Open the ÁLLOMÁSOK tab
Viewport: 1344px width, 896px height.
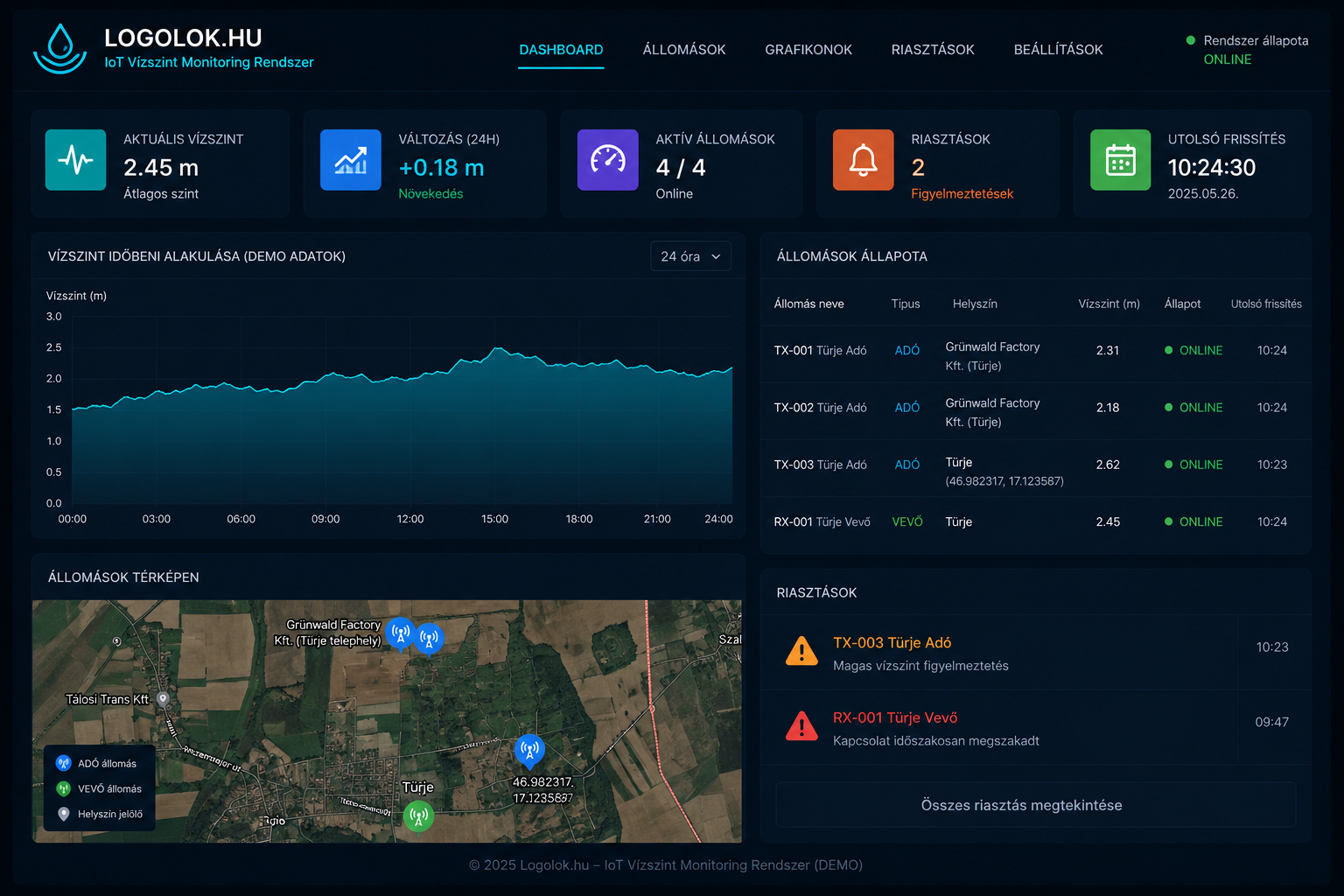click(684, 50)
